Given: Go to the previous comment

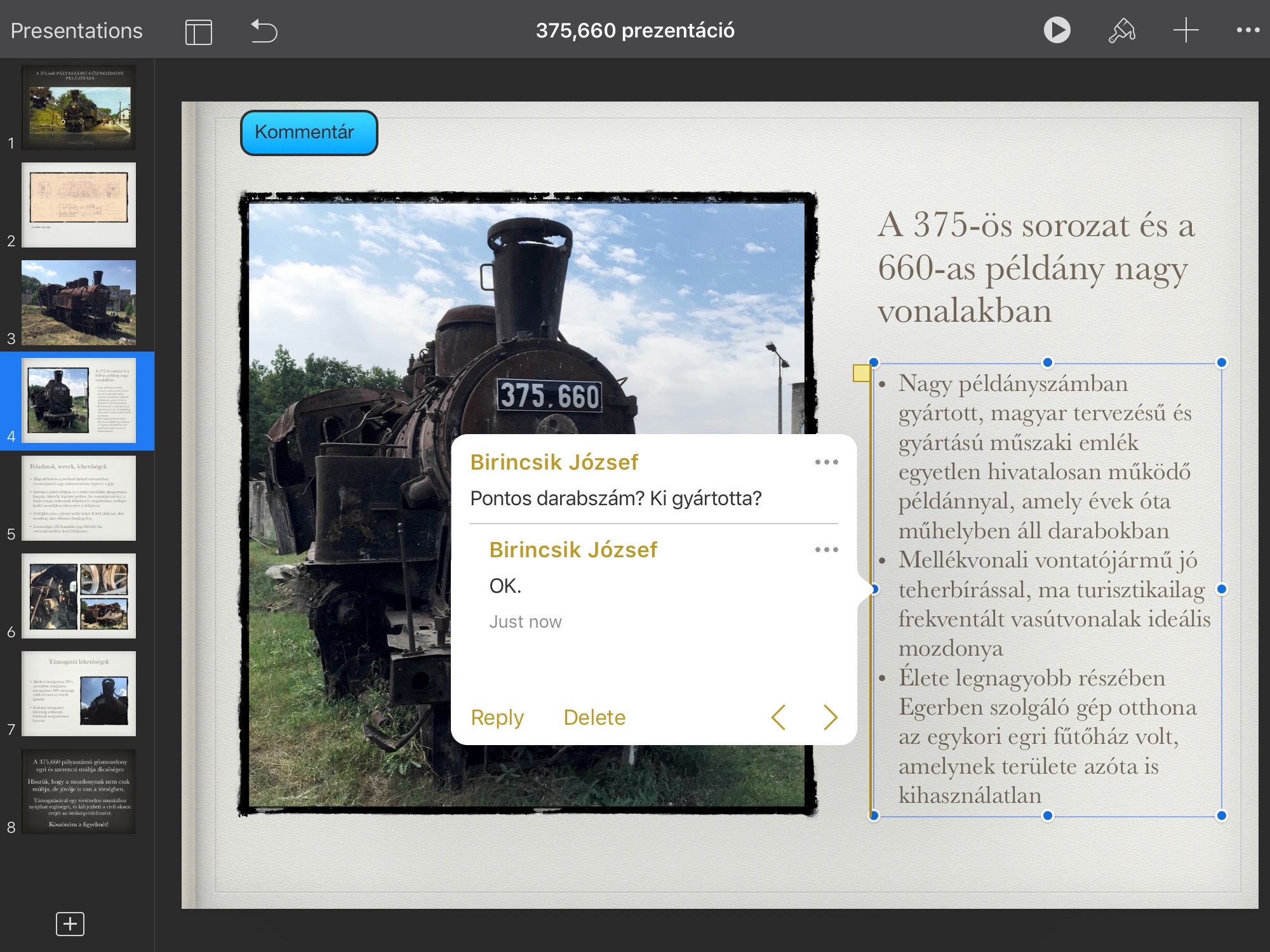Looking at the screenshot, I should point(779,717).
